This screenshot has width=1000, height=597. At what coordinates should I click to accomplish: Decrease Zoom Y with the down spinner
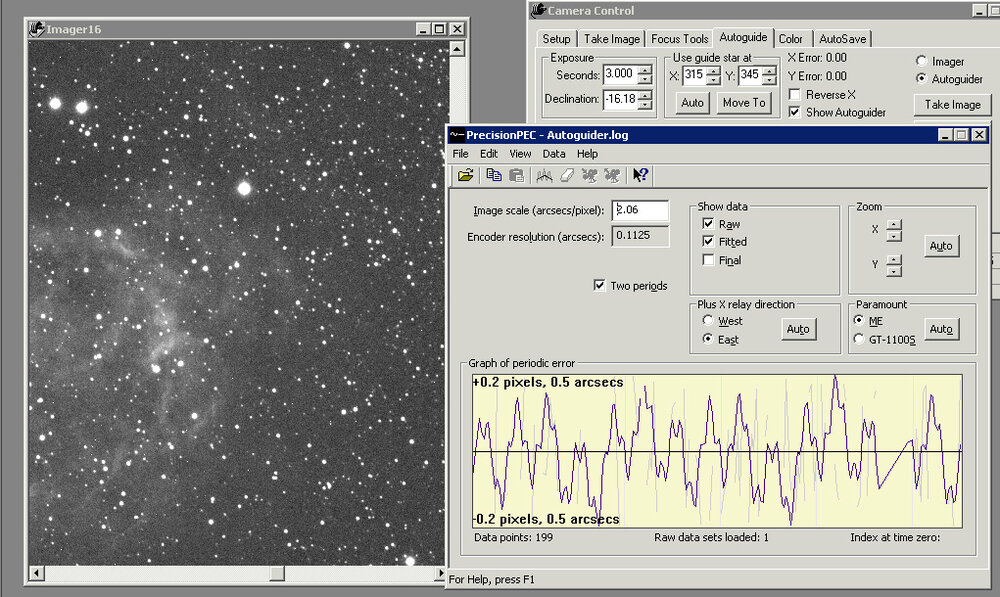[x=894, y=271]
